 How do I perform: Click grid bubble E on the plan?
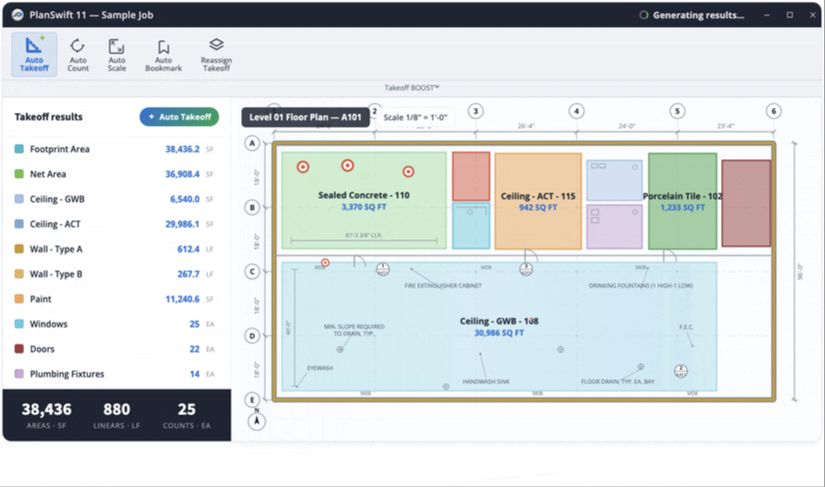pyautogui.click(x=253, y=400)
